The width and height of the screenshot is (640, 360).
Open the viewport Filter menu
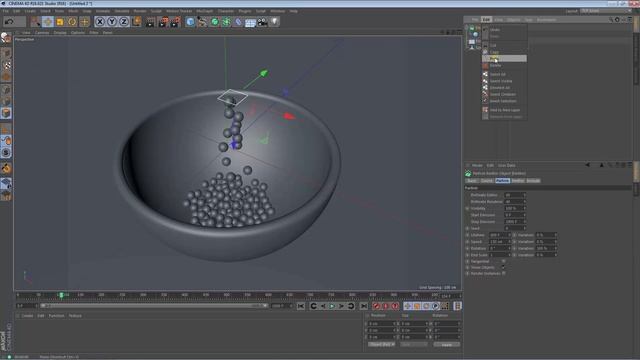pyautogui.click(x=93, y=32)
